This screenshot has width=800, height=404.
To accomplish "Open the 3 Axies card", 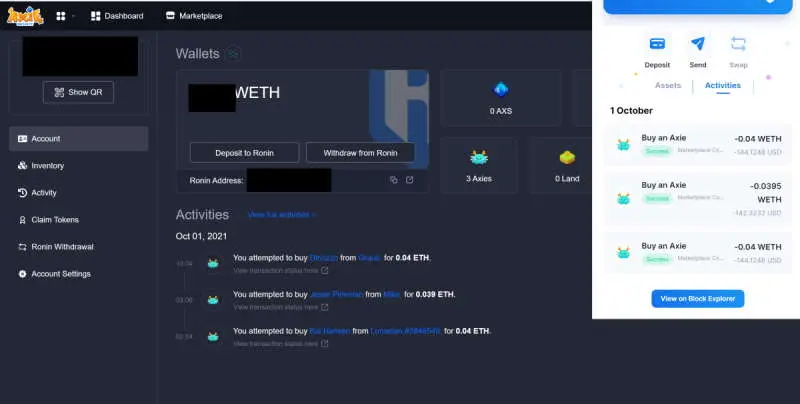I will click(x=479, y=166).
